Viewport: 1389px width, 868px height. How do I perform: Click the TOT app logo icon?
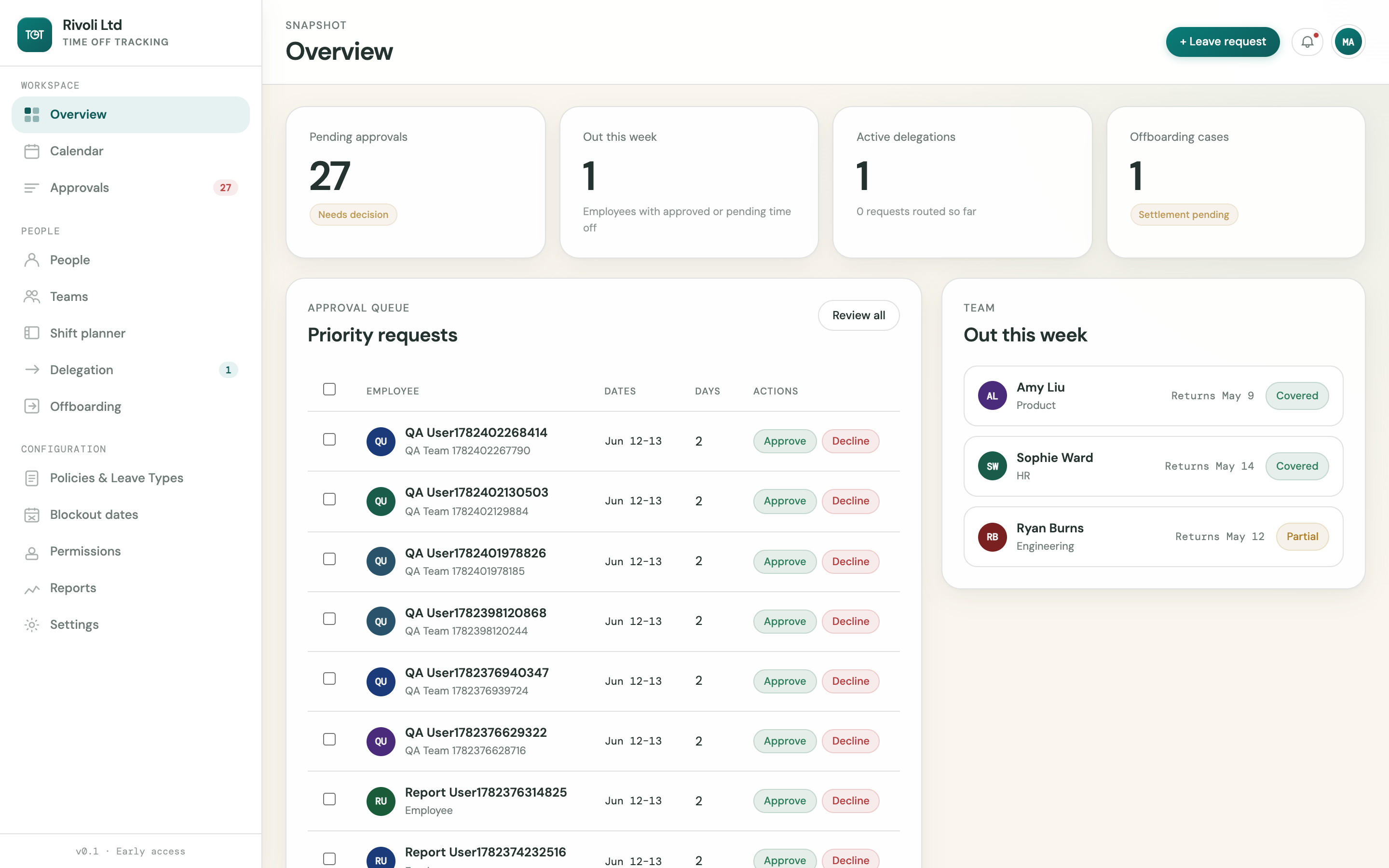[34, 34]
